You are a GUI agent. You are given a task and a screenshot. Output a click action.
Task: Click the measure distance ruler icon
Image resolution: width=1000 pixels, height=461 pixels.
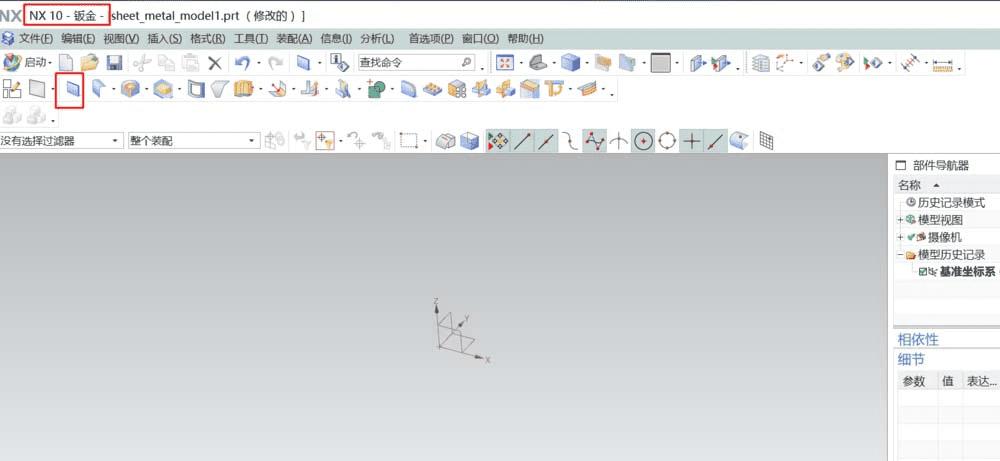click(942, 64)
